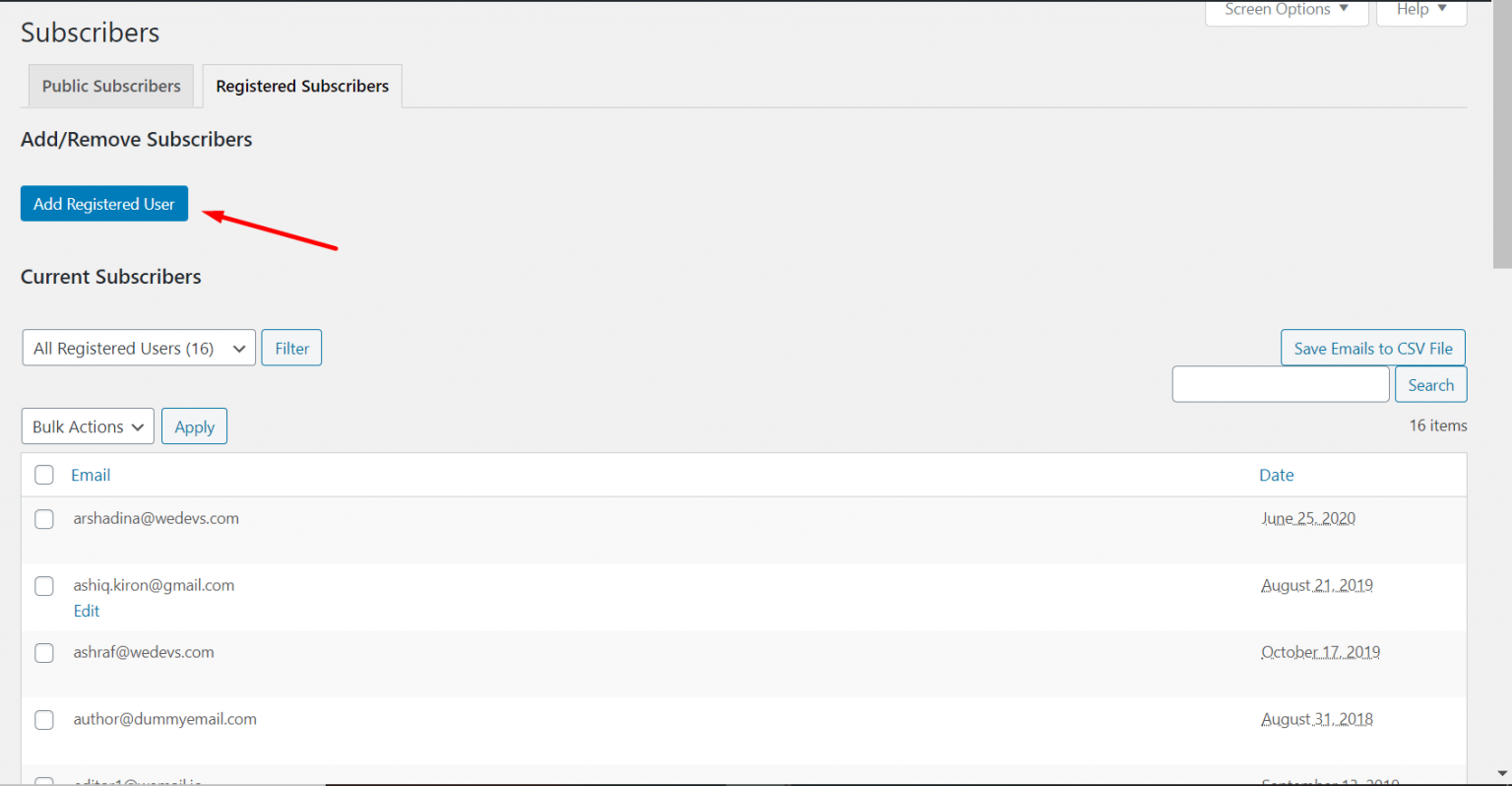1512x786 pixels.
Task: Click Edit under ashiq.kiron@gmail.com
Action: click(x=87, y=611)
